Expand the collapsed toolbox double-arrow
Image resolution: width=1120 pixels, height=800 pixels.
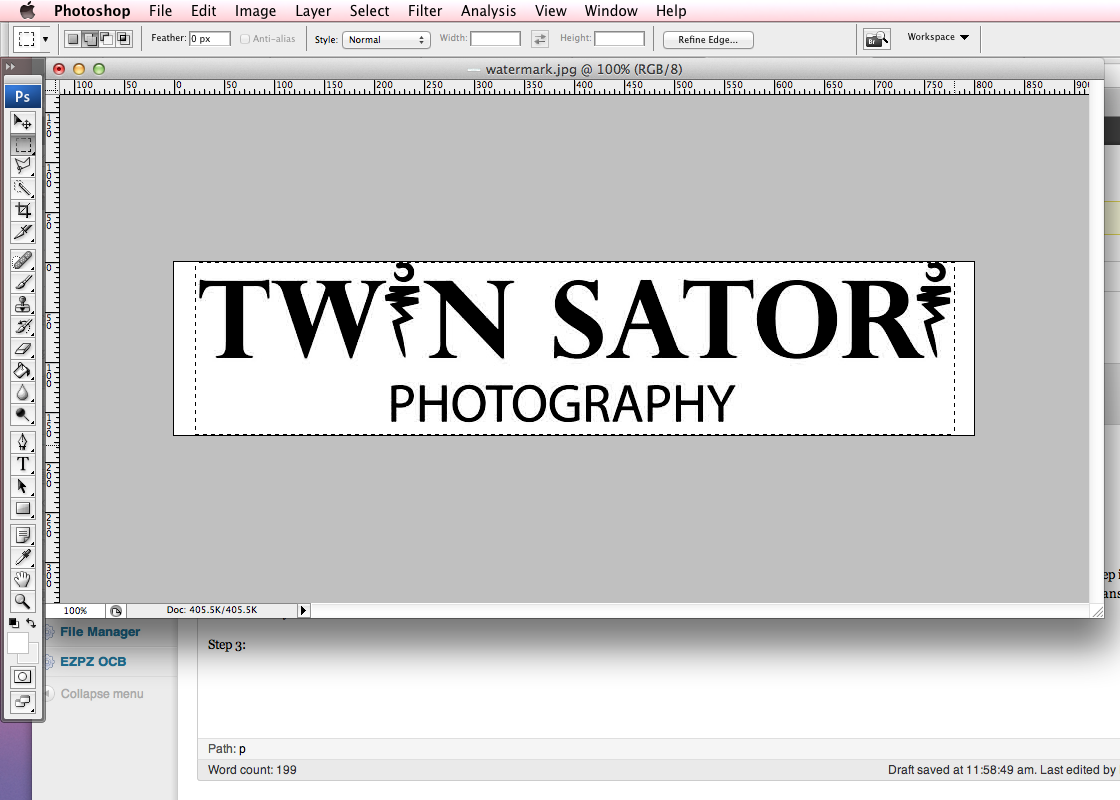click(10, 66)
